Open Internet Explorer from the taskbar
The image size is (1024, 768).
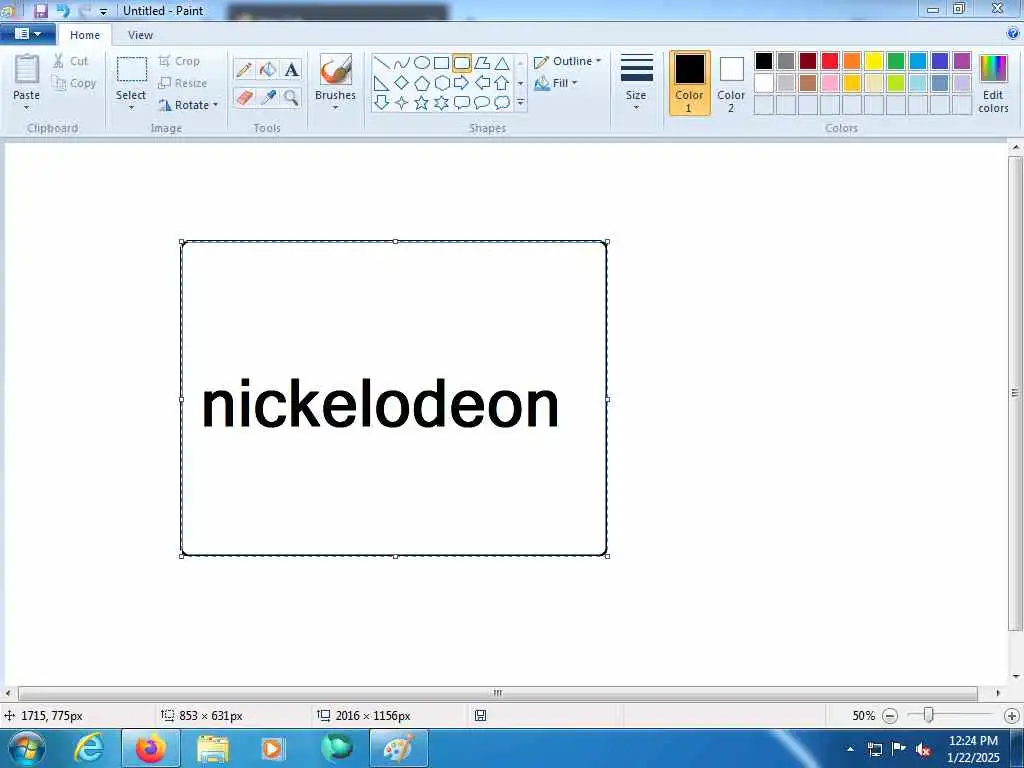(x=88, y=749)
